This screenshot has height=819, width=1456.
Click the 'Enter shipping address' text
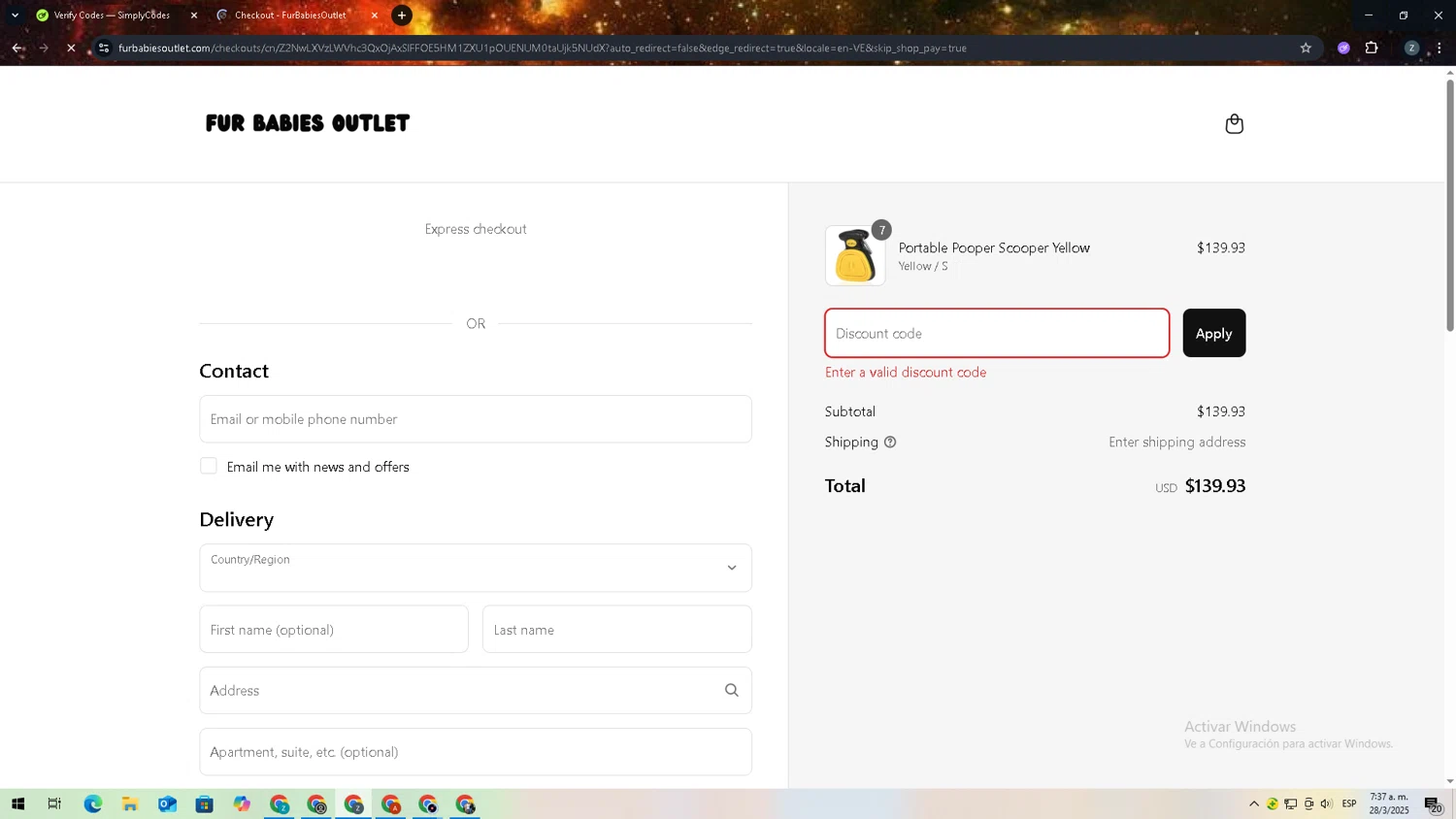(1177, 442)
